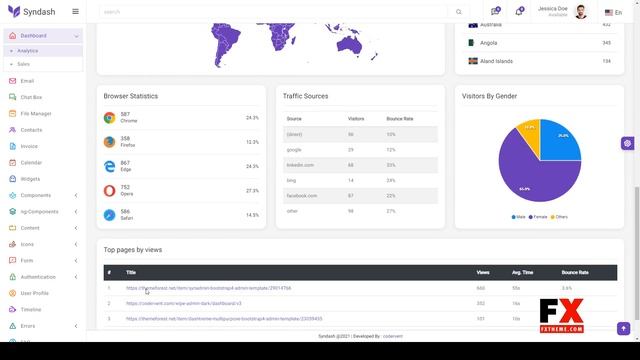The image size is (640, 360).
Task: Open the third top-pages dashtreme link
Action: click(224, 319)
